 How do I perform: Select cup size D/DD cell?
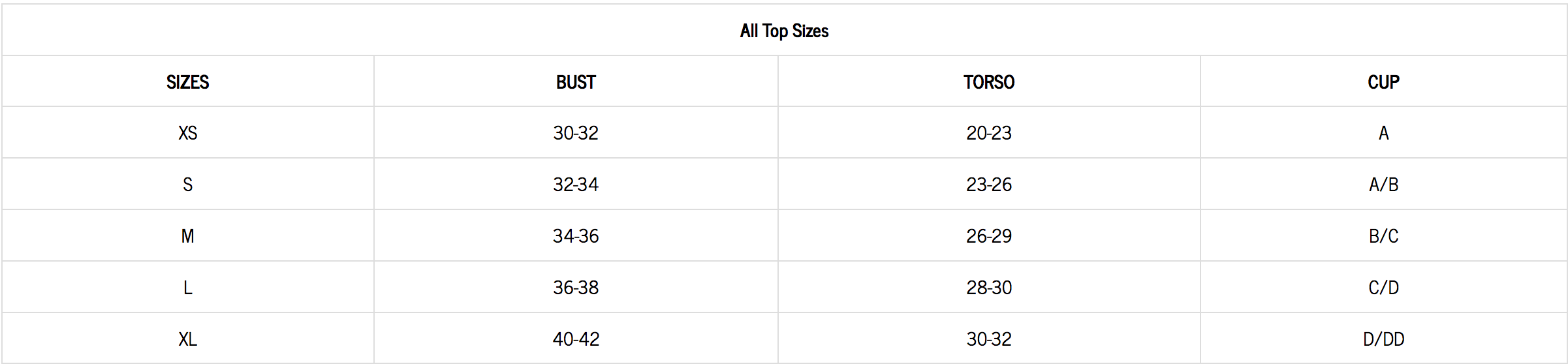pyautogui.click(x=1383, y=339)
